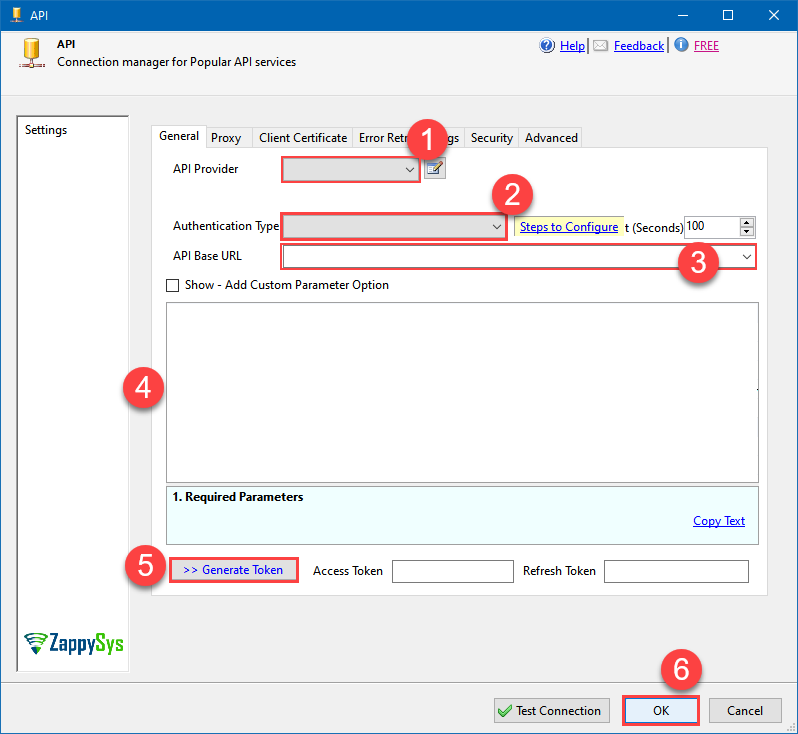This screenshot has width=798, height=734.
Task: Open the Help link
Action: click(572, 46)
